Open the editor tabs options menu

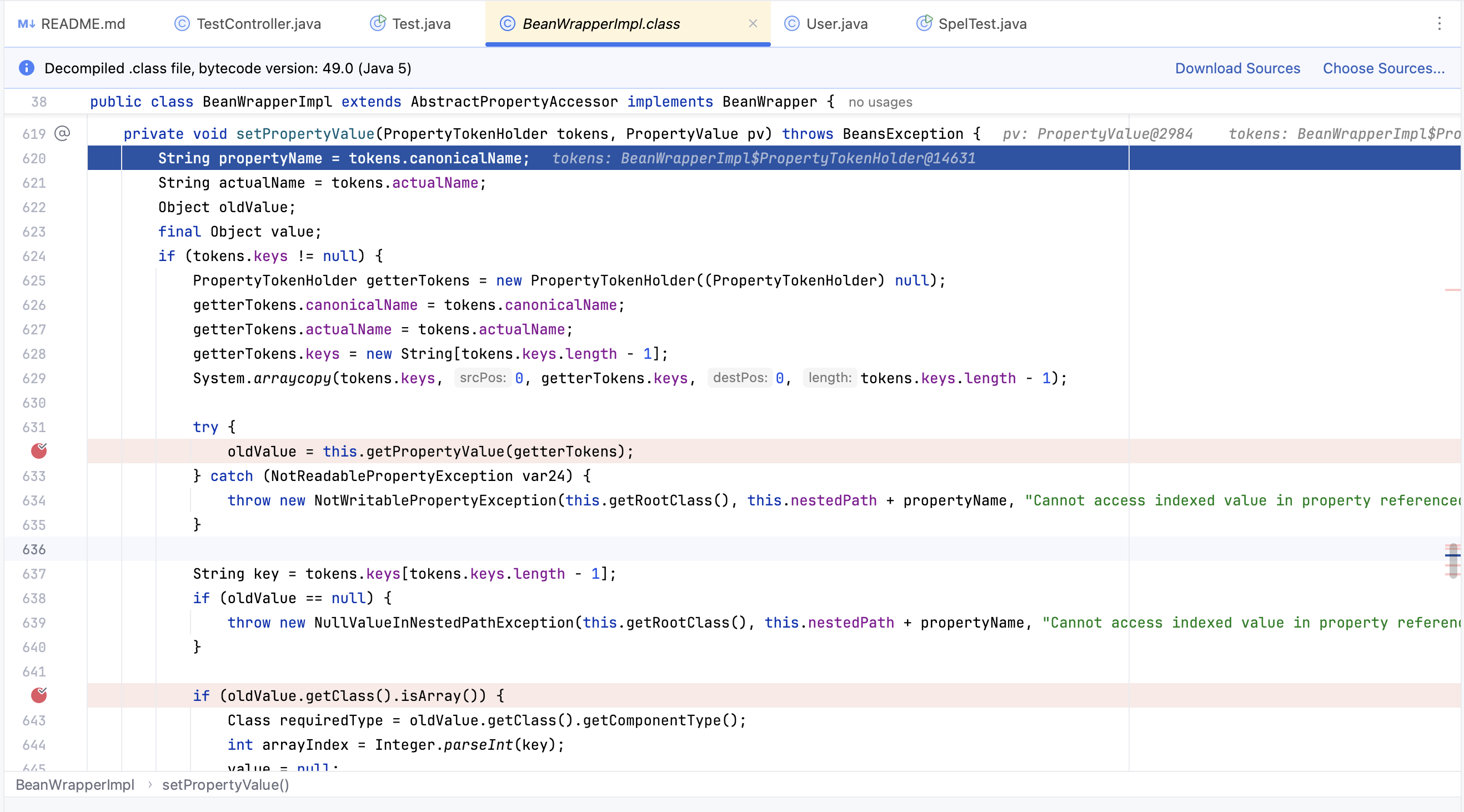point(1439,24)
